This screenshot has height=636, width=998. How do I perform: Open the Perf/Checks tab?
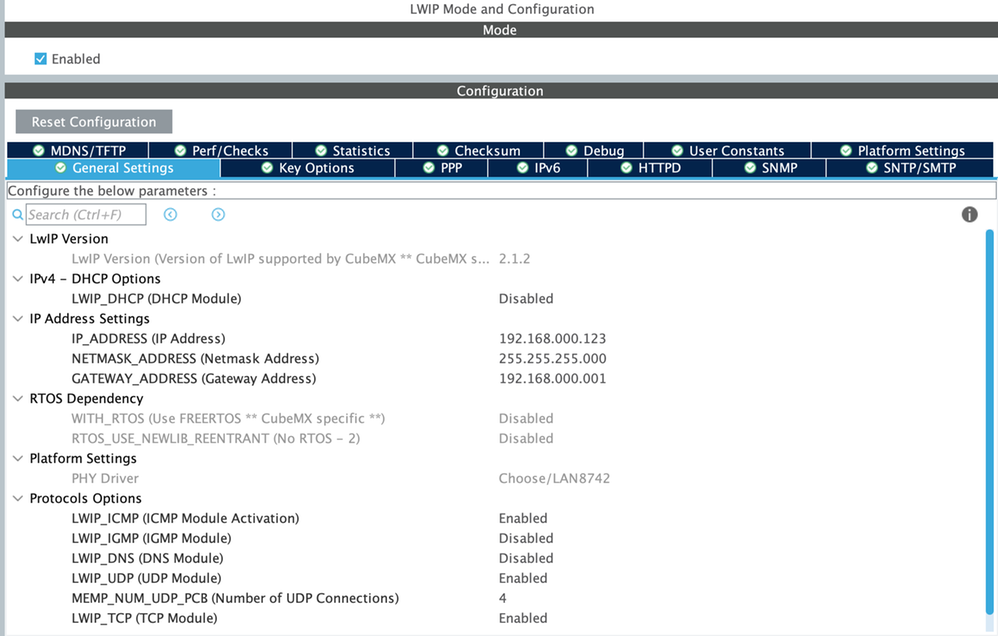(x=220, y=150)
